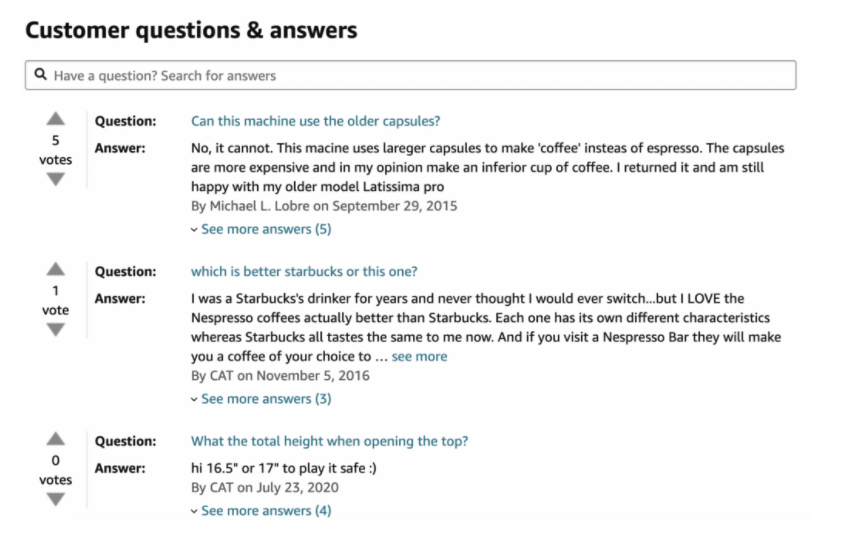Screen dimensions: 845x536
Task: Click chevron beside See more answers (4)
Action: click(x=194, y=512)
